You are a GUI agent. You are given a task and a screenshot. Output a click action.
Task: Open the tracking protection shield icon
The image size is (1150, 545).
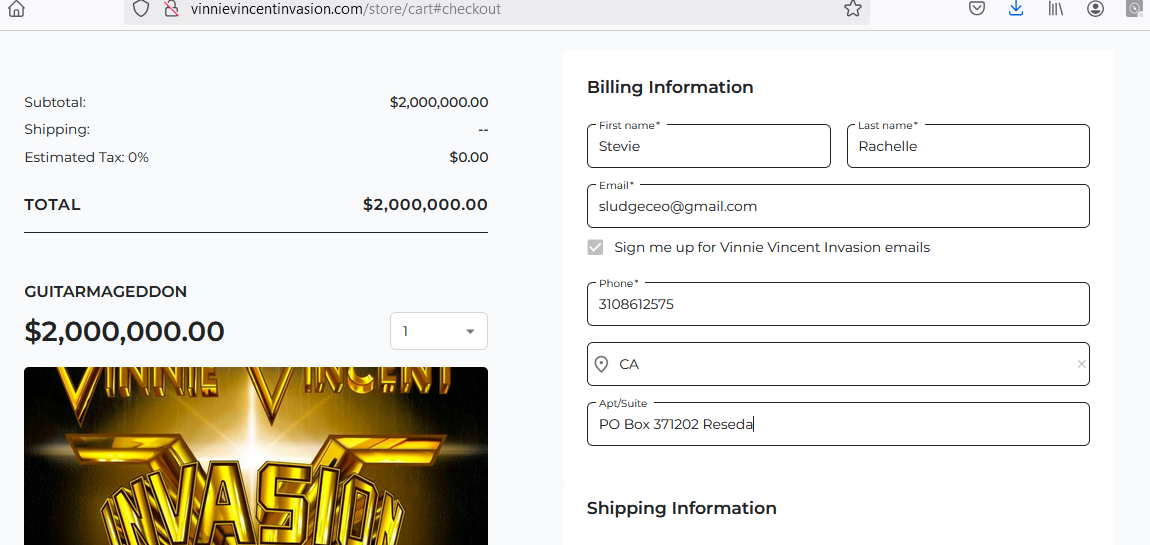tap(141, 9)
